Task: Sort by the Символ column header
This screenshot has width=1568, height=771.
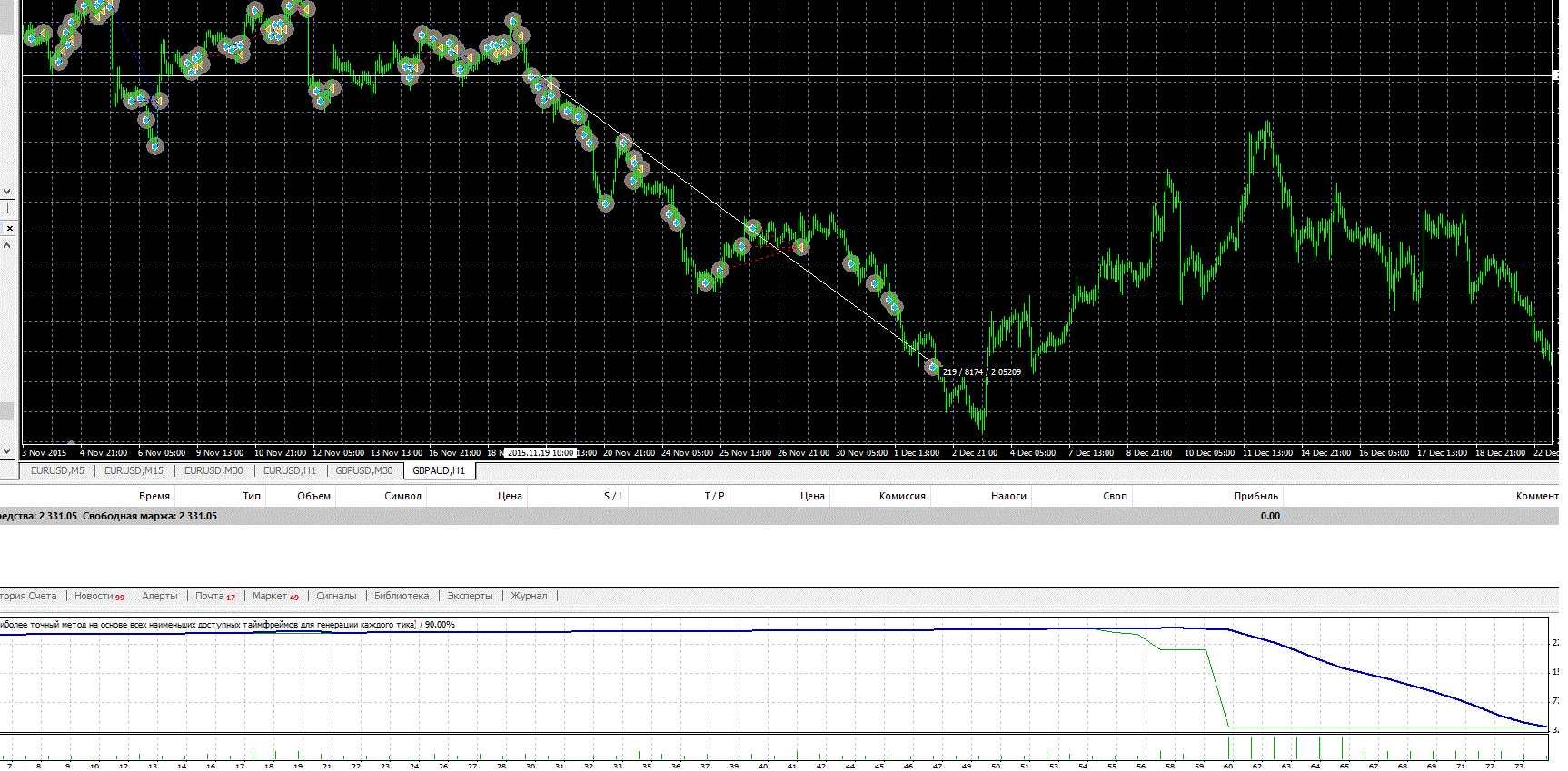Action: (402, 496)
